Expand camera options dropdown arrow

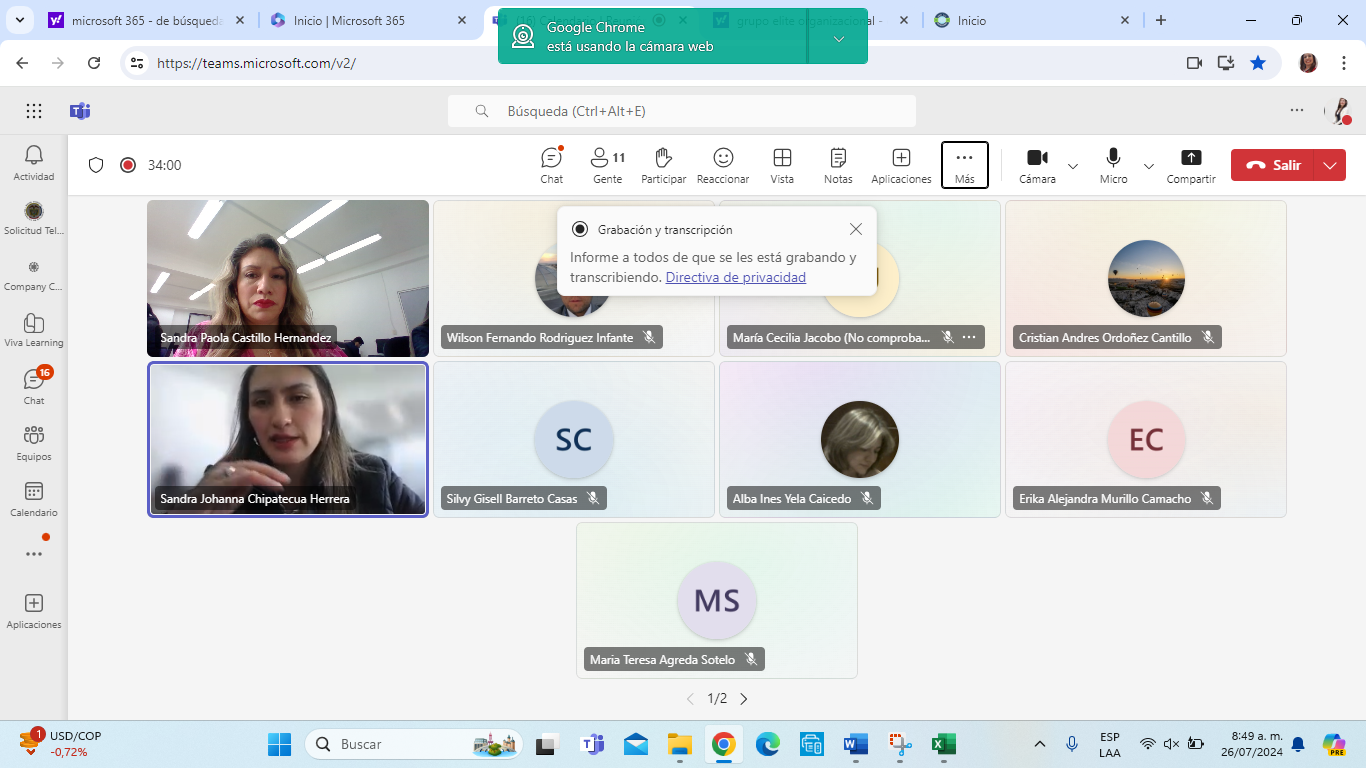[x=1073, y=166]
